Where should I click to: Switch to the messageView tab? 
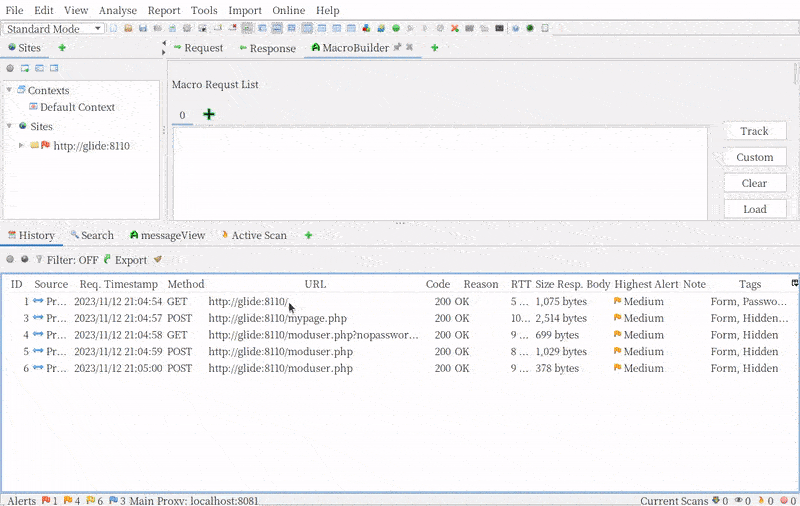(167, 235)
